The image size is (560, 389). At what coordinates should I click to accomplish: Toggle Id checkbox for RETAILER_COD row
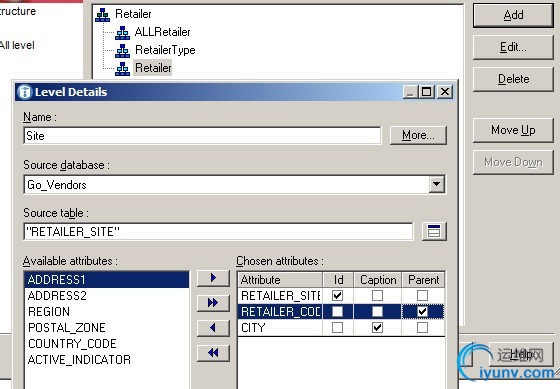338,311
